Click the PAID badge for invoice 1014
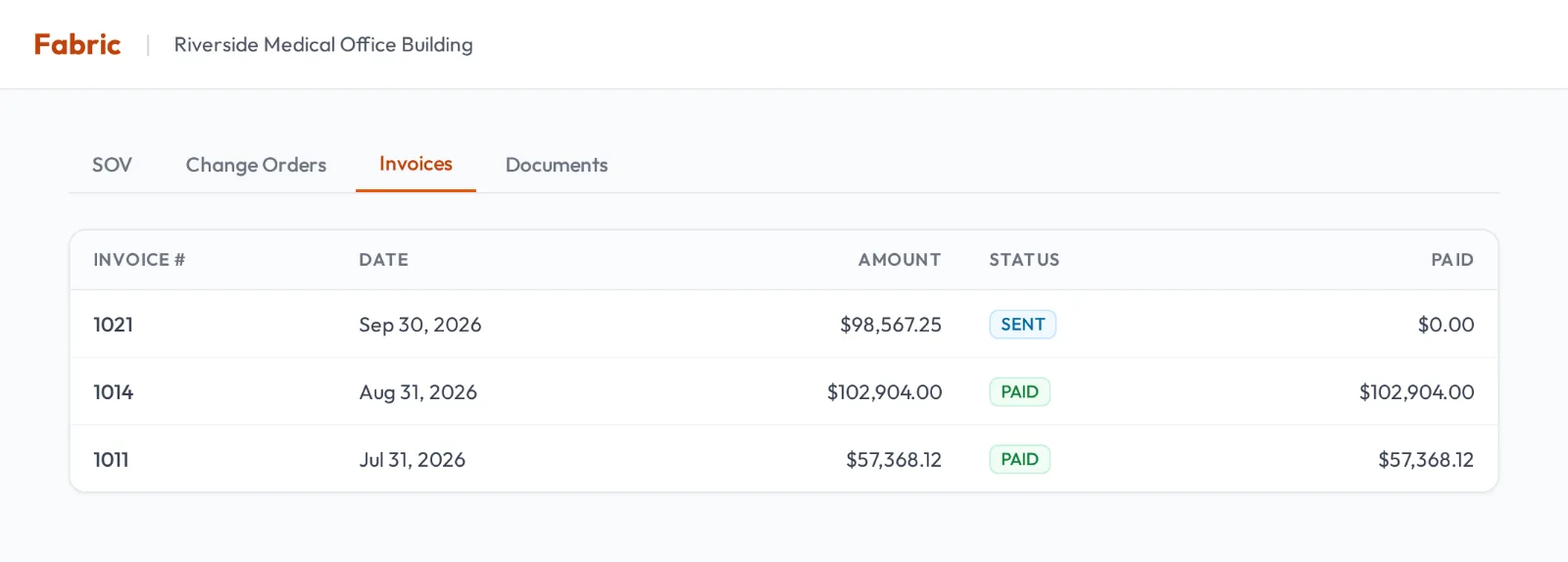 (x=1020, y=392)
